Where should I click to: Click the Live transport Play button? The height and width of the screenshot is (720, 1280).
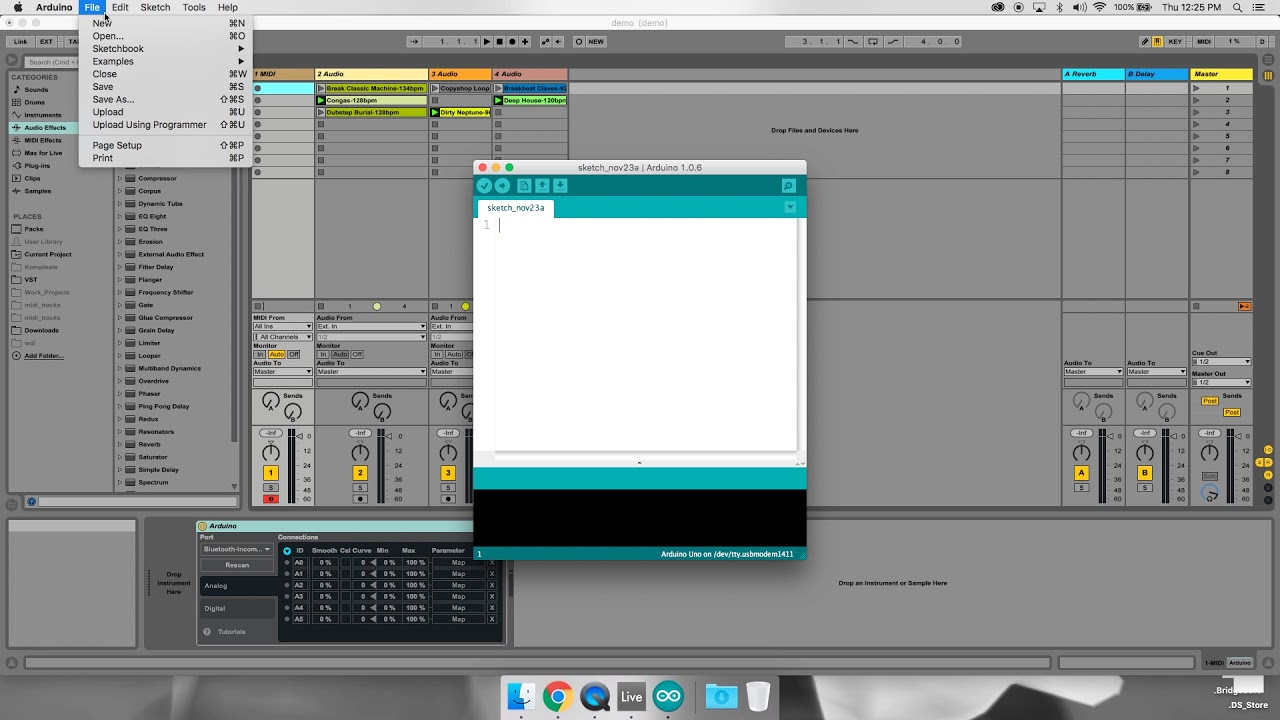click(x=487, y=42)
